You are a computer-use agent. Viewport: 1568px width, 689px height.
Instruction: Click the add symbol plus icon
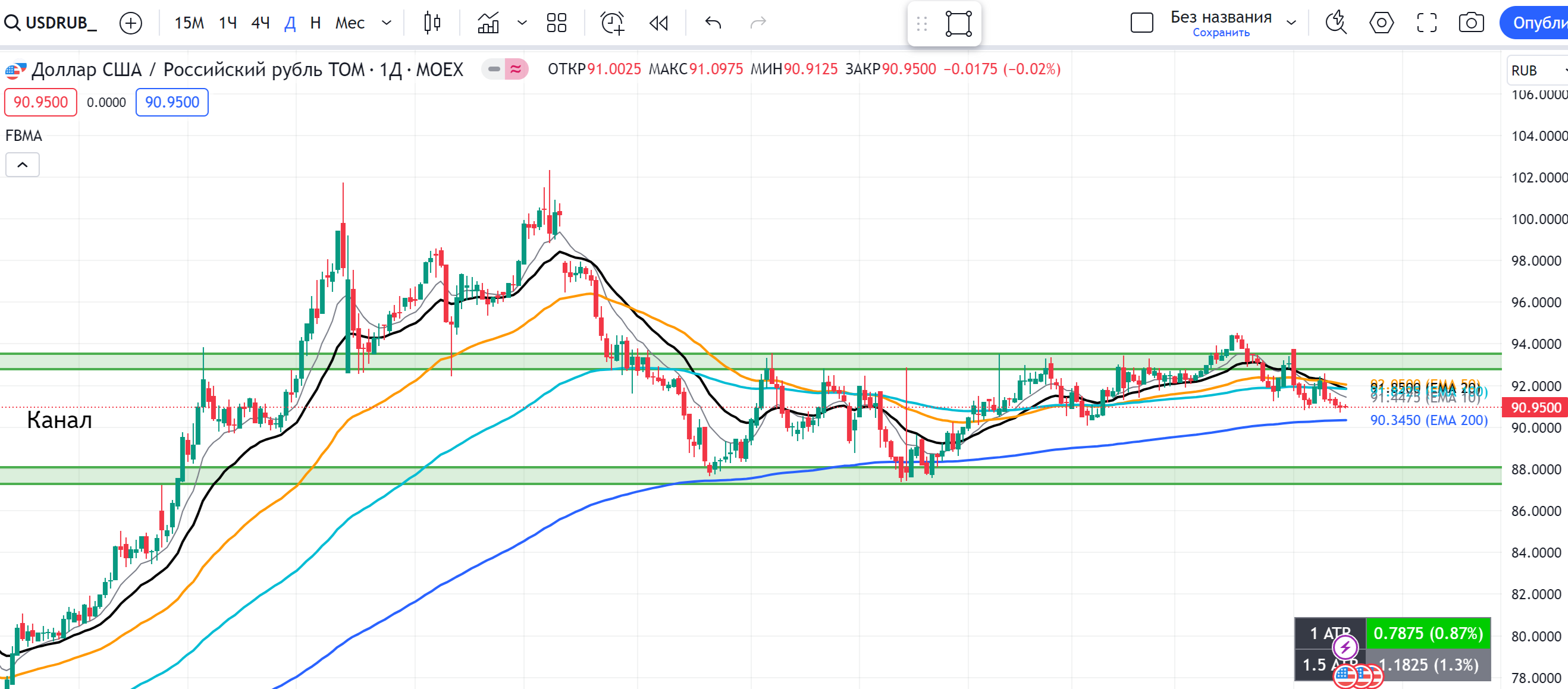(x=130, y=23)
